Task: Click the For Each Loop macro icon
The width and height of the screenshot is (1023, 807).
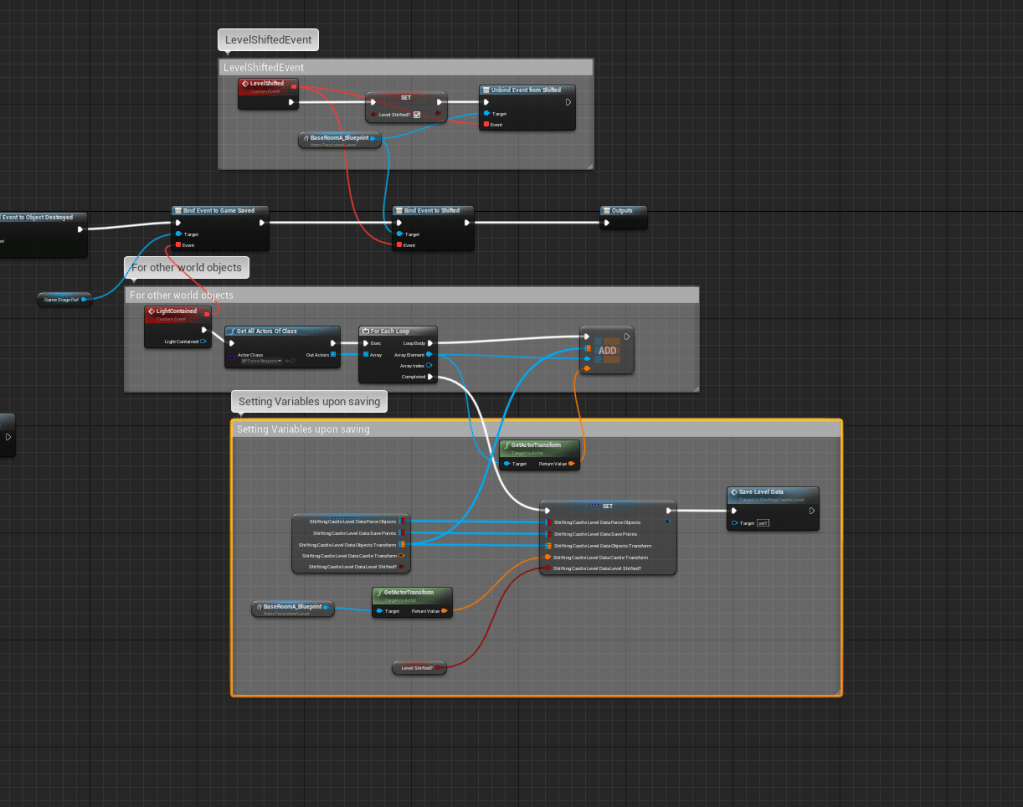Action: [x=365, y=331]
